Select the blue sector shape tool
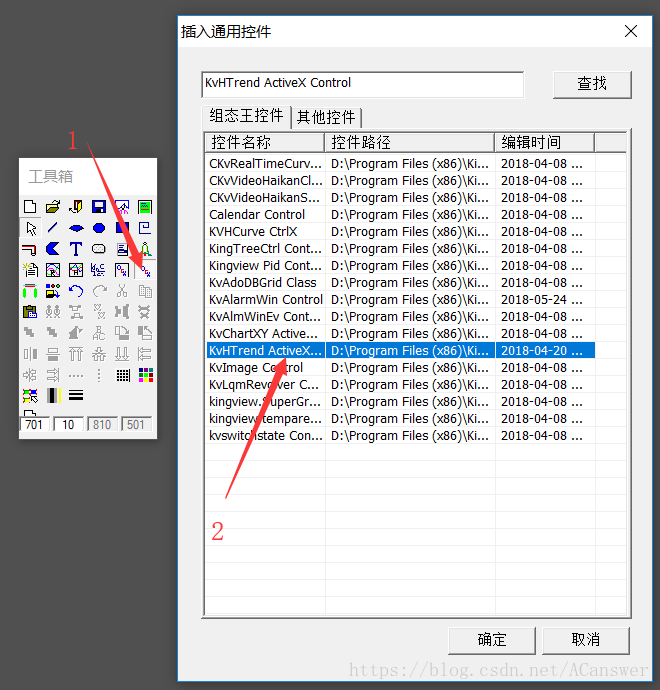This screenshot has width=660, height=690. coord(76,228)
